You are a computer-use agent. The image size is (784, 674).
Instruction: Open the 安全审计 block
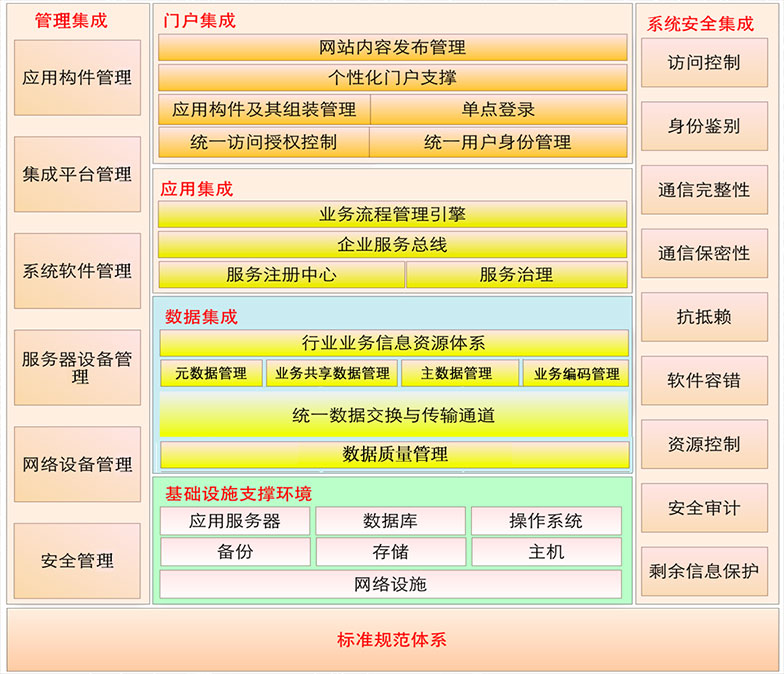point(704,508)
